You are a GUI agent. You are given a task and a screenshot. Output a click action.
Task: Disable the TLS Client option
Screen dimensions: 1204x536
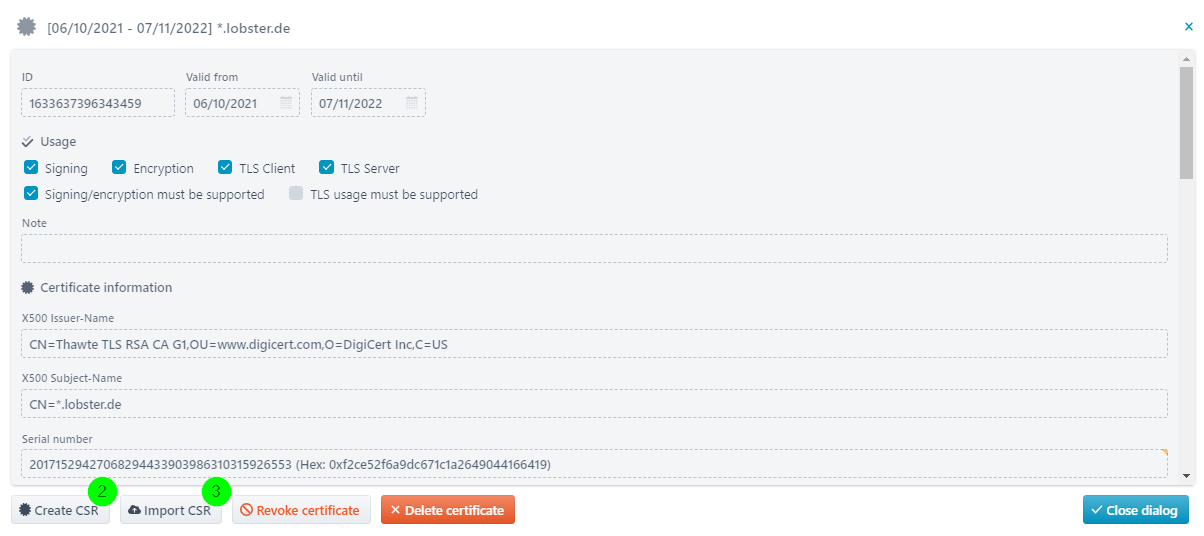coord(225,168)
